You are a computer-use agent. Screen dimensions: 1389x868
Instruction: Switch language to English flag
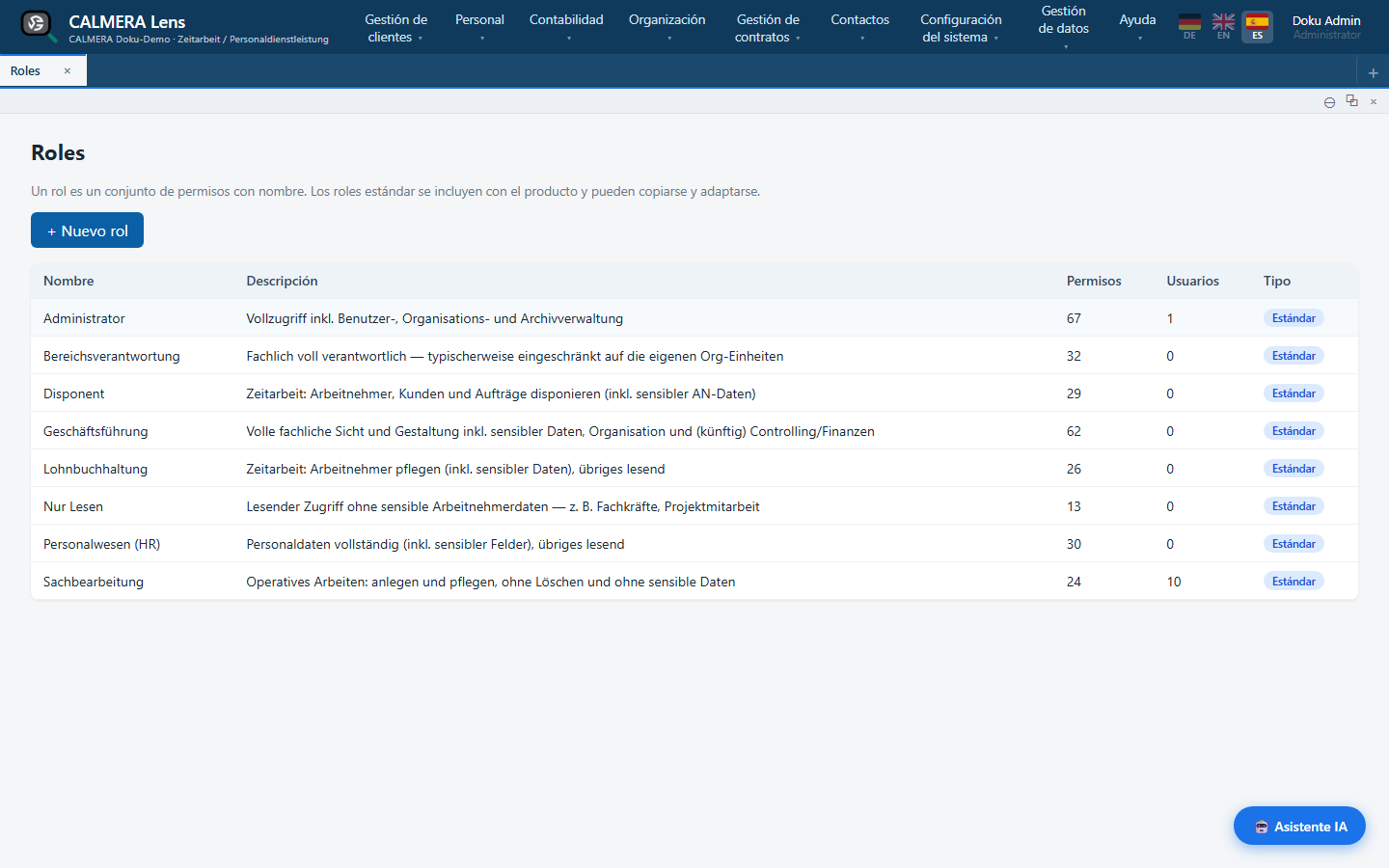[1223, 27]
